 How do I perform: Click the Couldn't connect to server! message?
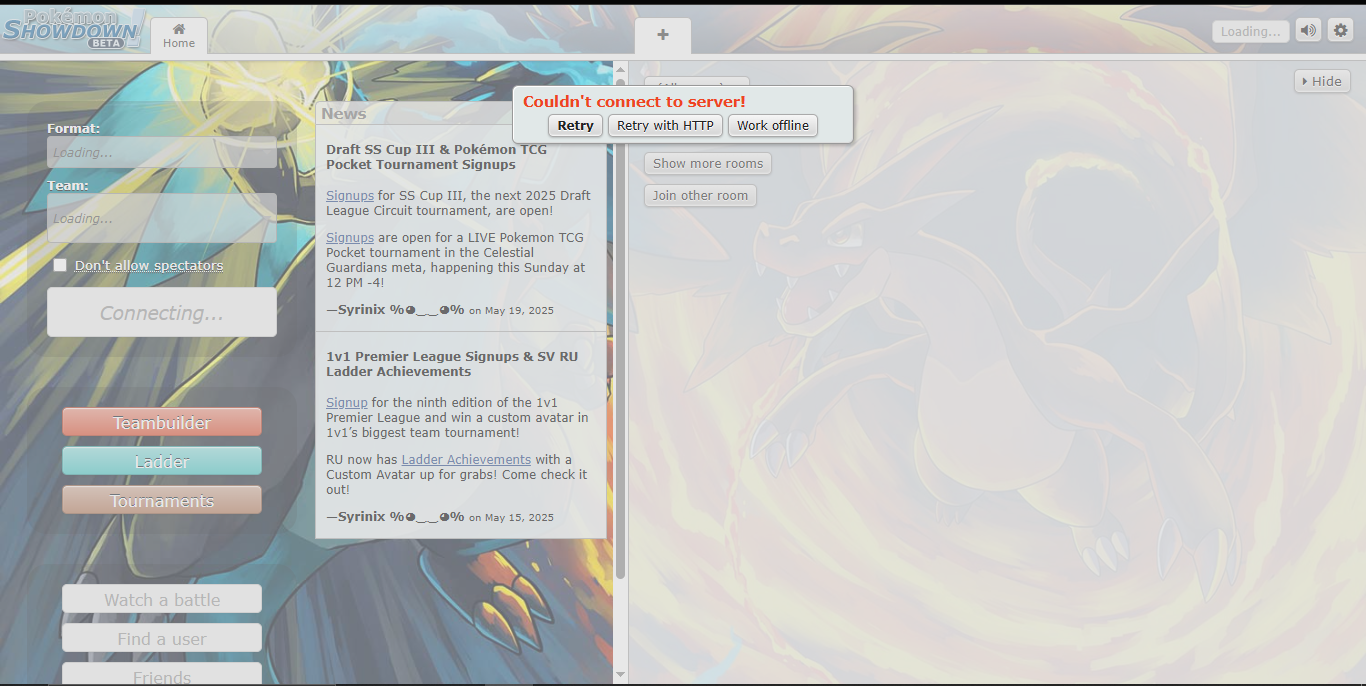tap(634, 101)
